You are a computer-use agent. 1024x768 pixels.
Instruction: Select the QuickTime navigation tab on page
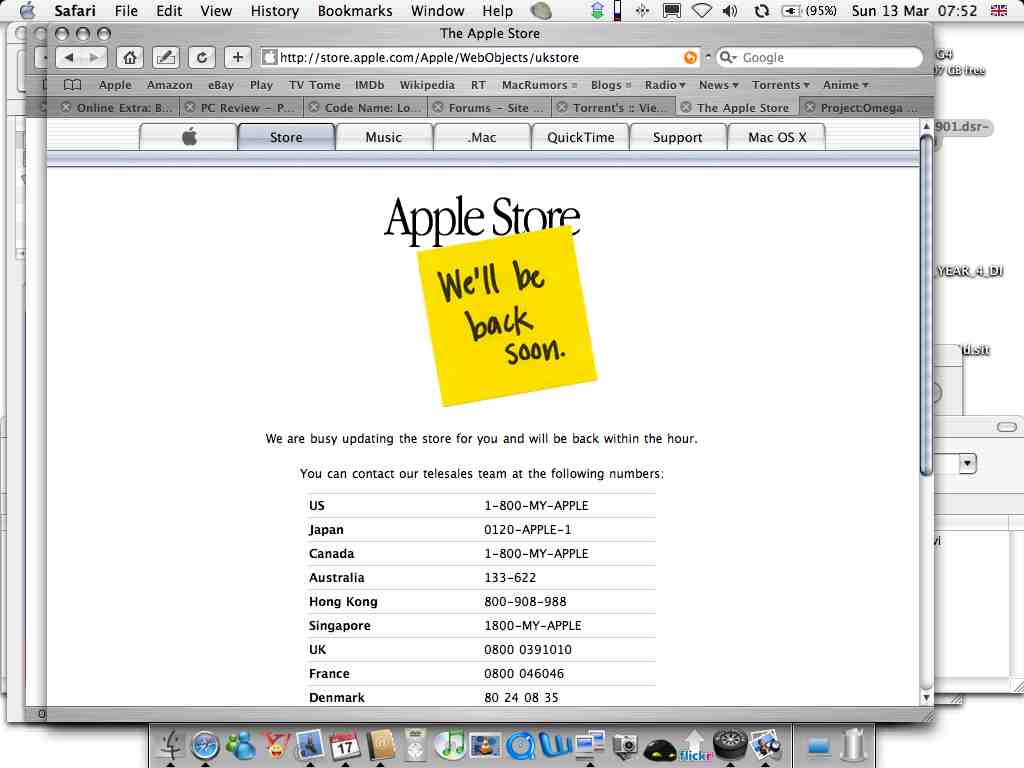[581, 137]
